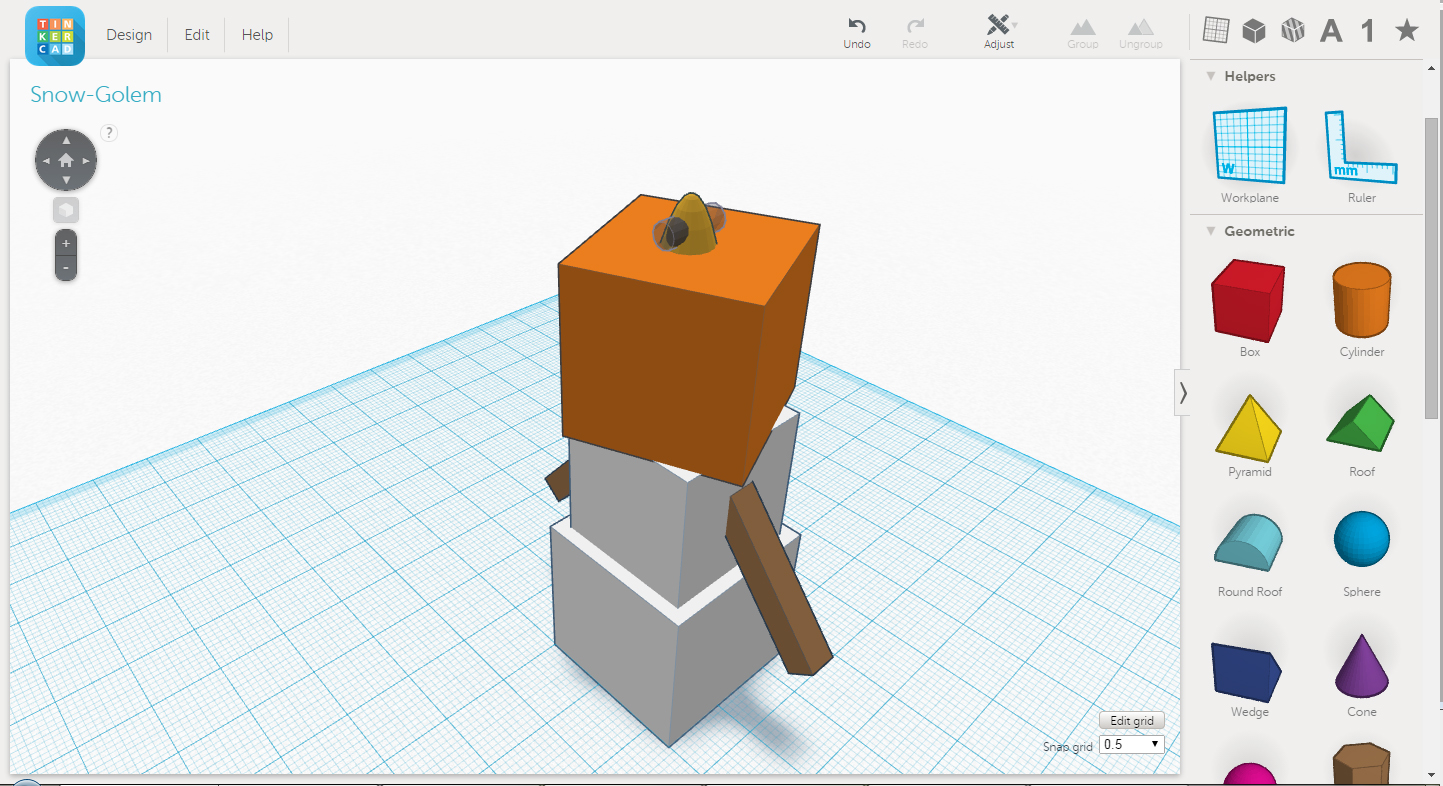Select the blue Sphere shape
Viewport: 1443px width, 786px height.
tap(1361, 555)
